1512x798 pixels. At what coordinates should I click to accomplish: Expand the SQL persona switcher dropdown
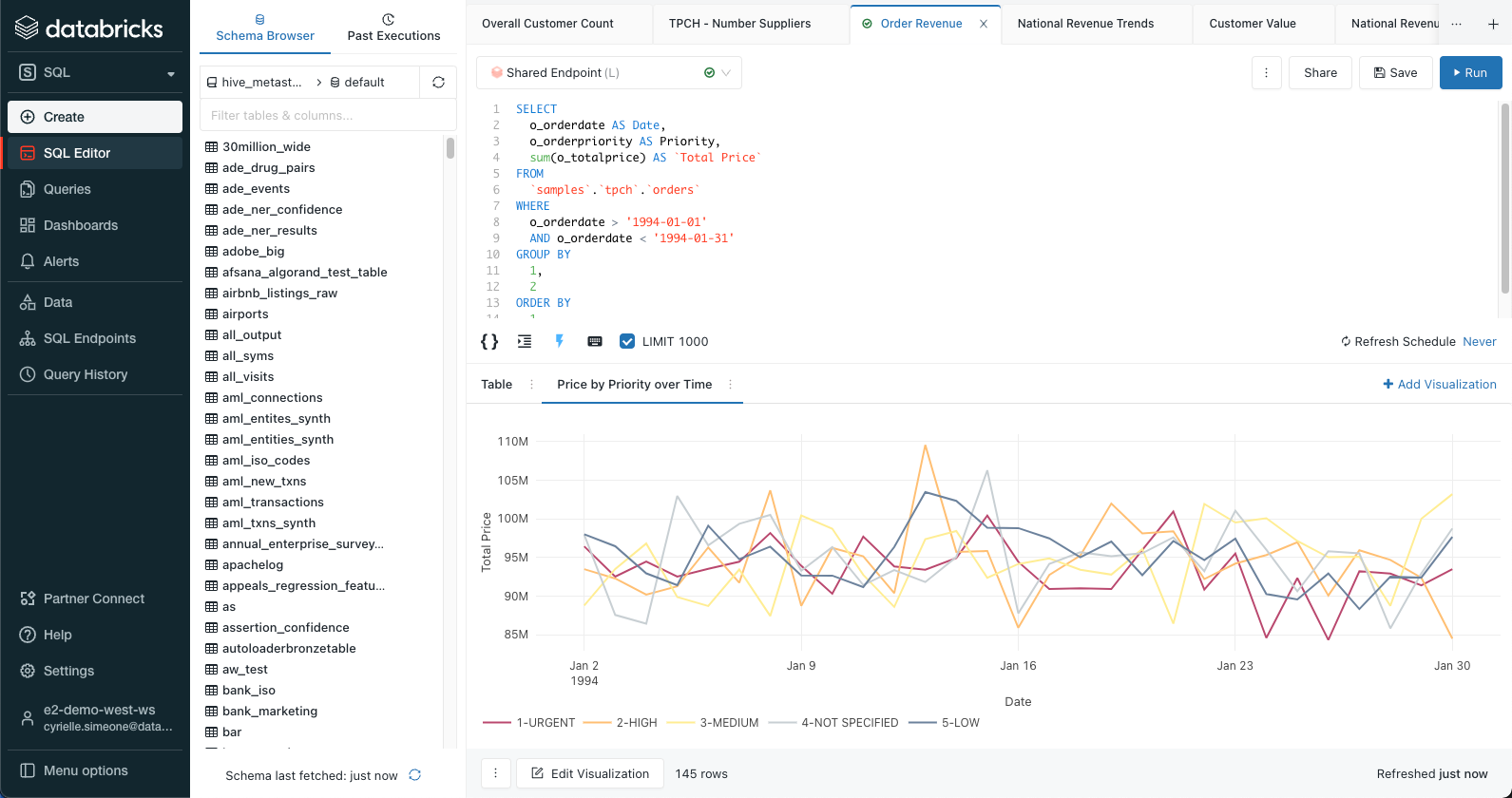point(95,72)
